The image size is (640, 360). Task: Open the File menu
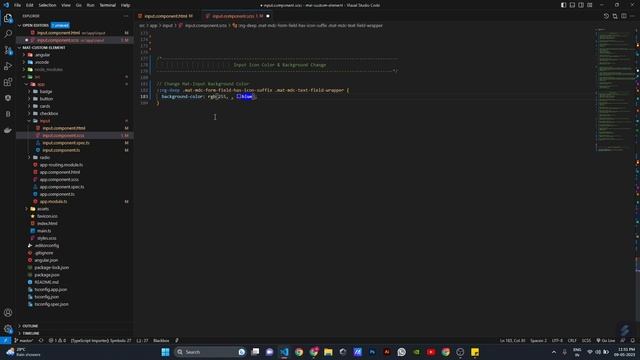(18, 5)
